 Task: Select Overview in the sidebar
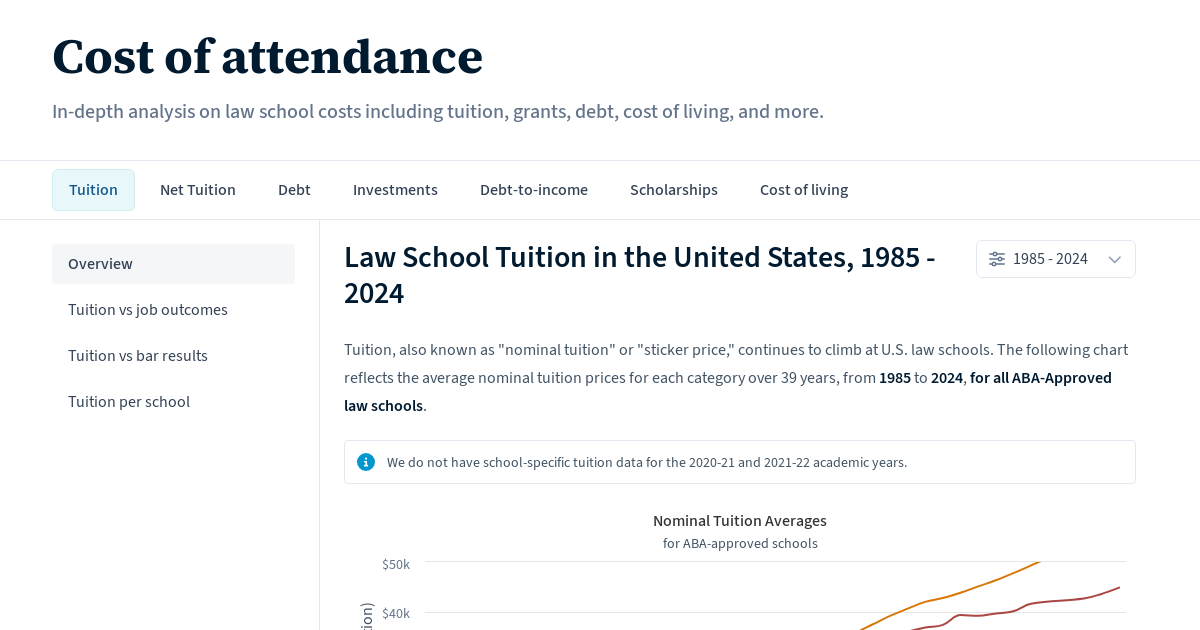point(173,264)
